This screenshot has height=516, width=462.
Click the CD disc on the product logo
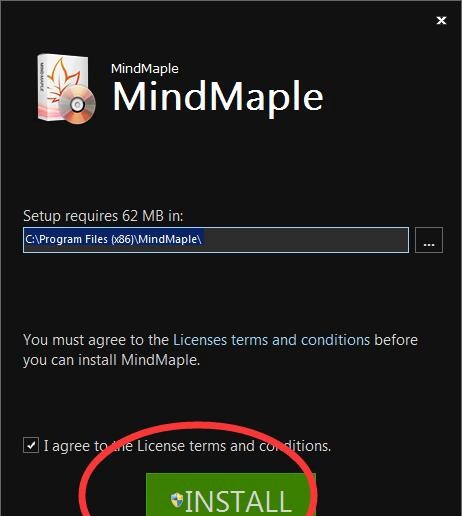pyautogui.click(x=77, y=105)
